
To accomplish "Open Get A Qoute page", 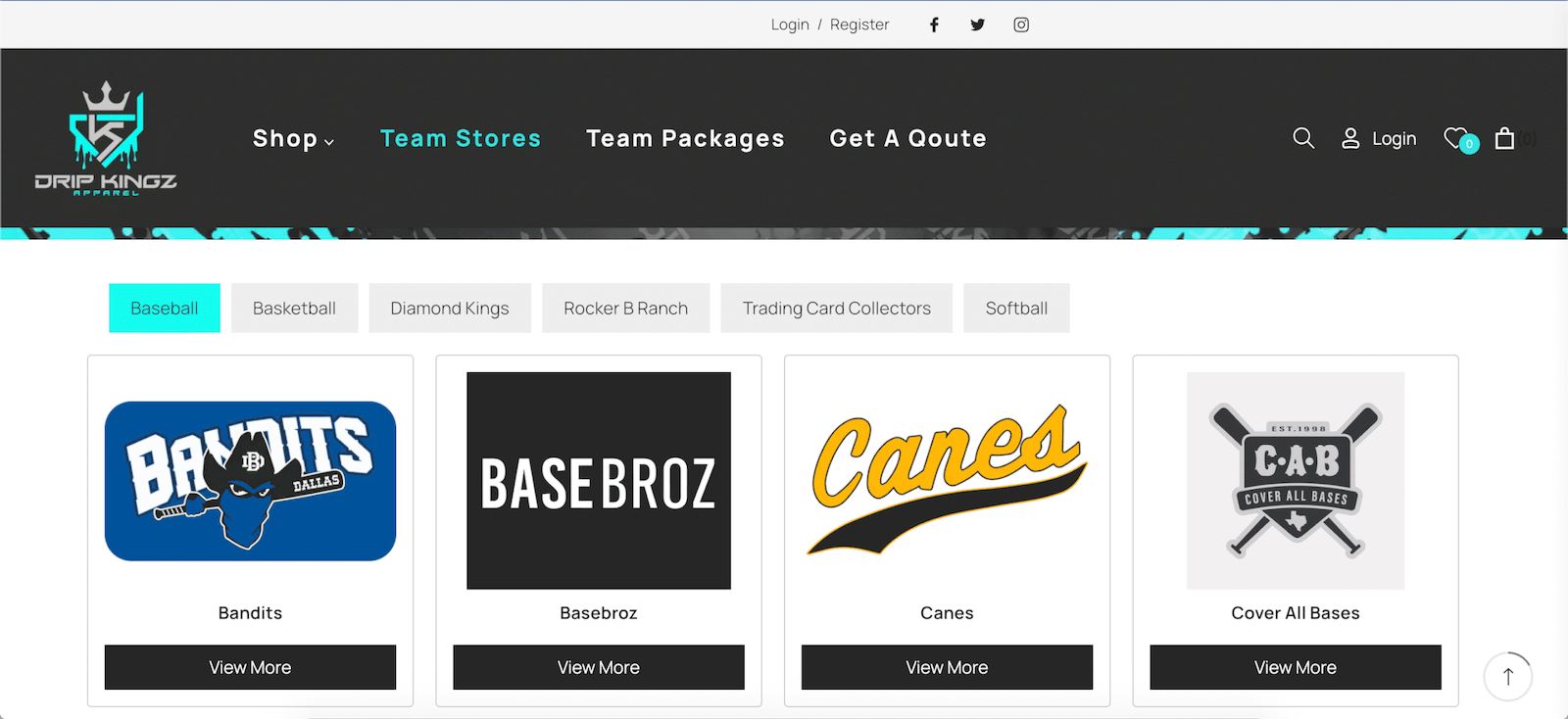I will click(x=907, y=138).
